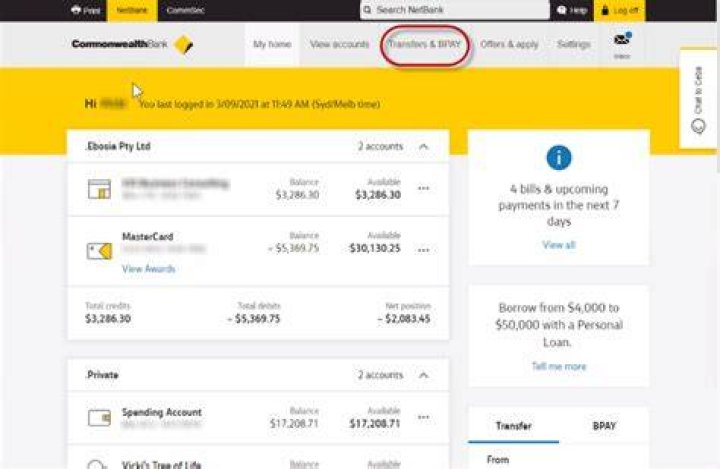Open the Inbox envelope icon
Screen dimensions: 720x469
click(x=621, y=40)
